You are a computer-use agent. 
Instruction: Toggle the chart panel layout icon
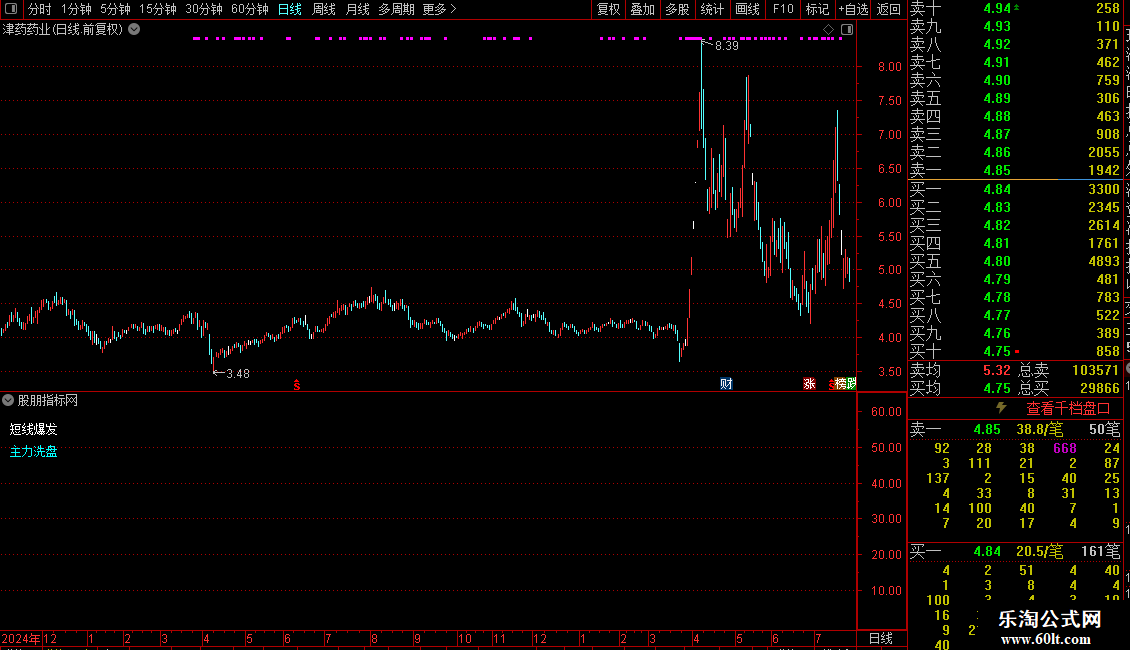click(847, 30)
